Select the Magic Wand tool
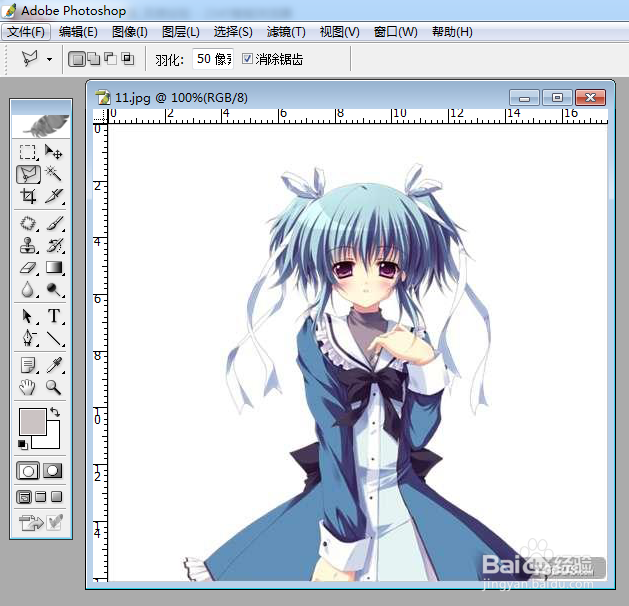 point(53,174)
